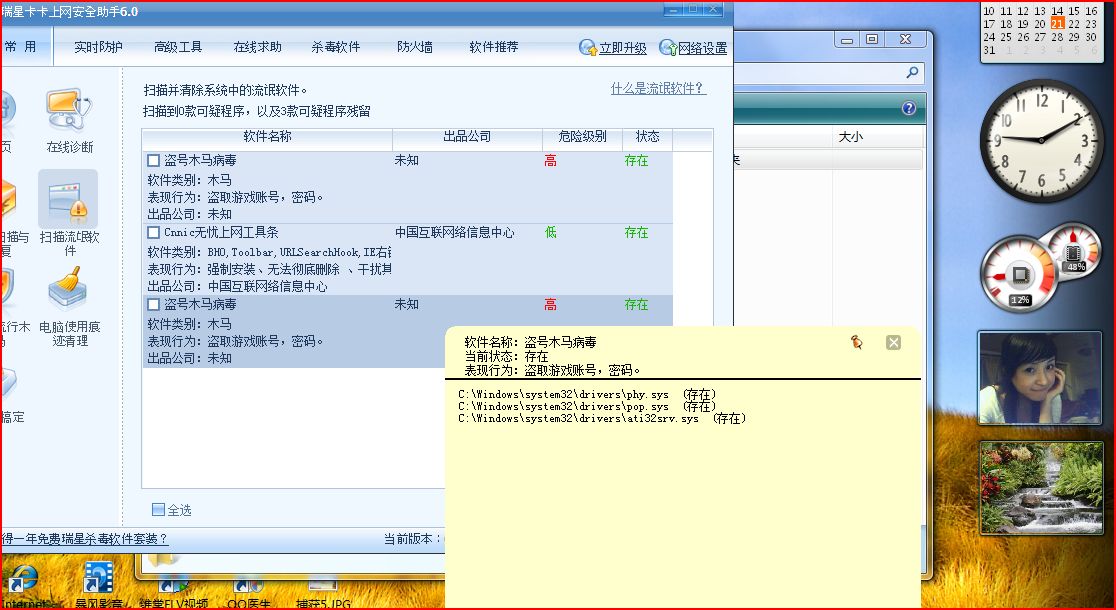Screen dimensions: 1116x610
Task: Select highlighted date 21 in calendar
Action: coord(1058,24)
